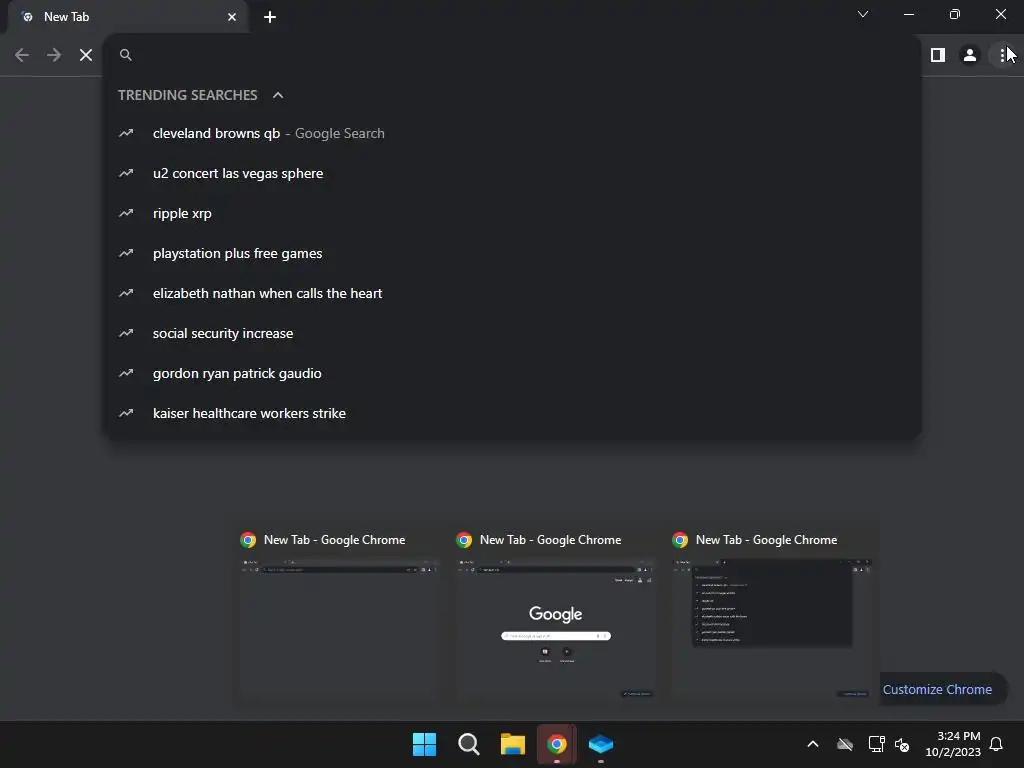This screenshot has height=768, width=1024.
Task: Stop loading the page
Action: (86, 55)
